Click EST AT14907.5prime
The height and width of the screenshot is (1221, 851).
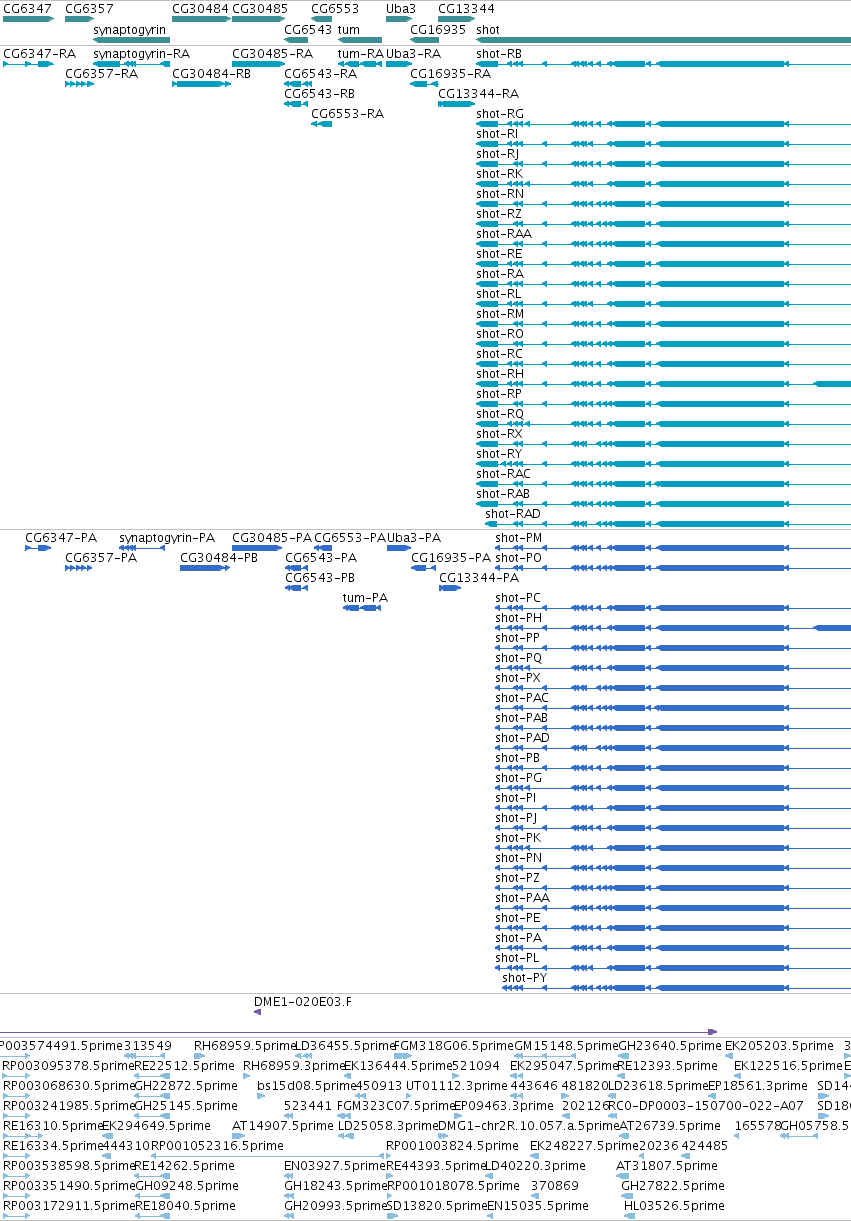point(284,1125)
